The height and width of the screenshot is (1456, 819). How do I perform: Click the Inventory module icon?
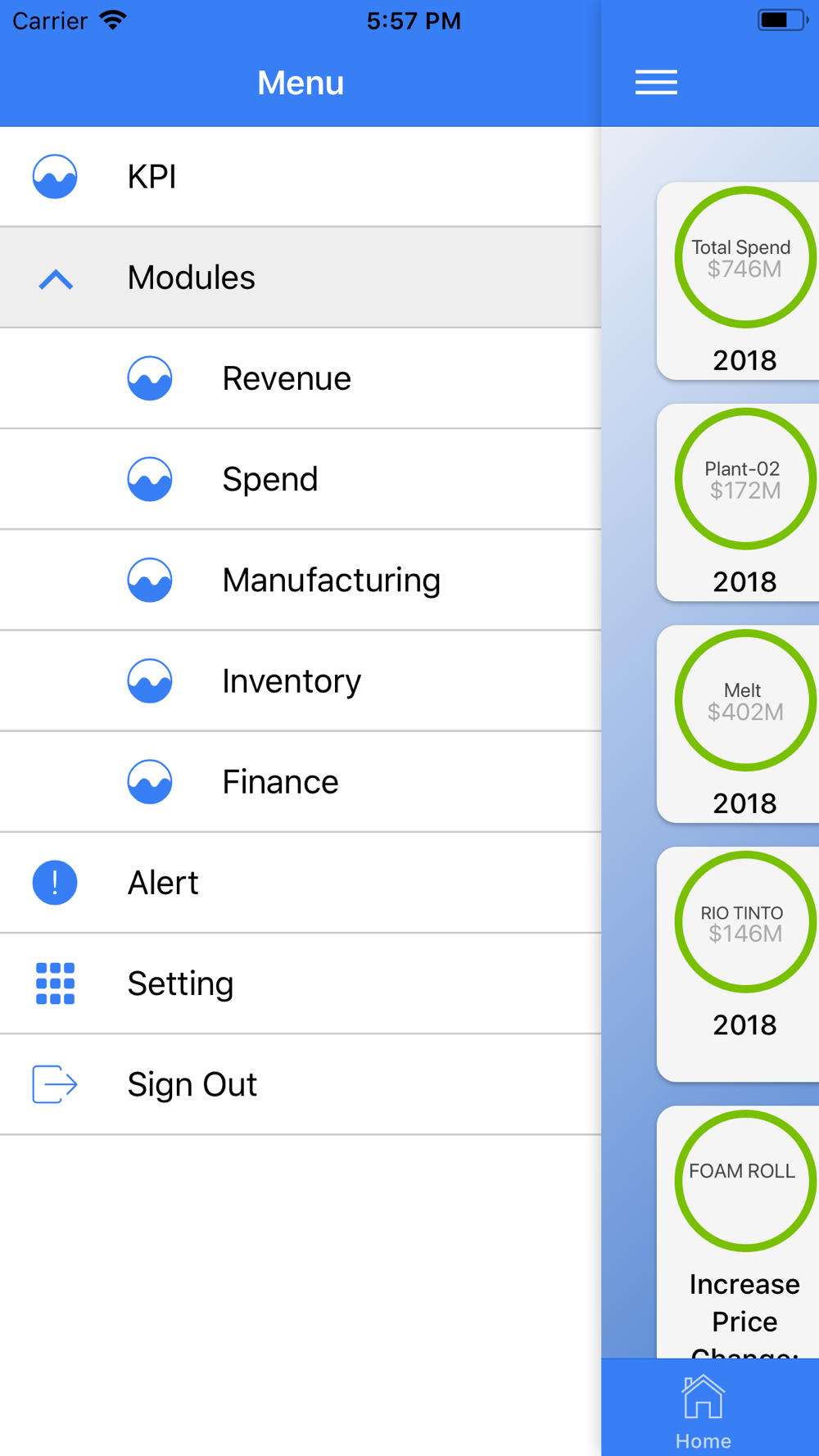point(150,681)
